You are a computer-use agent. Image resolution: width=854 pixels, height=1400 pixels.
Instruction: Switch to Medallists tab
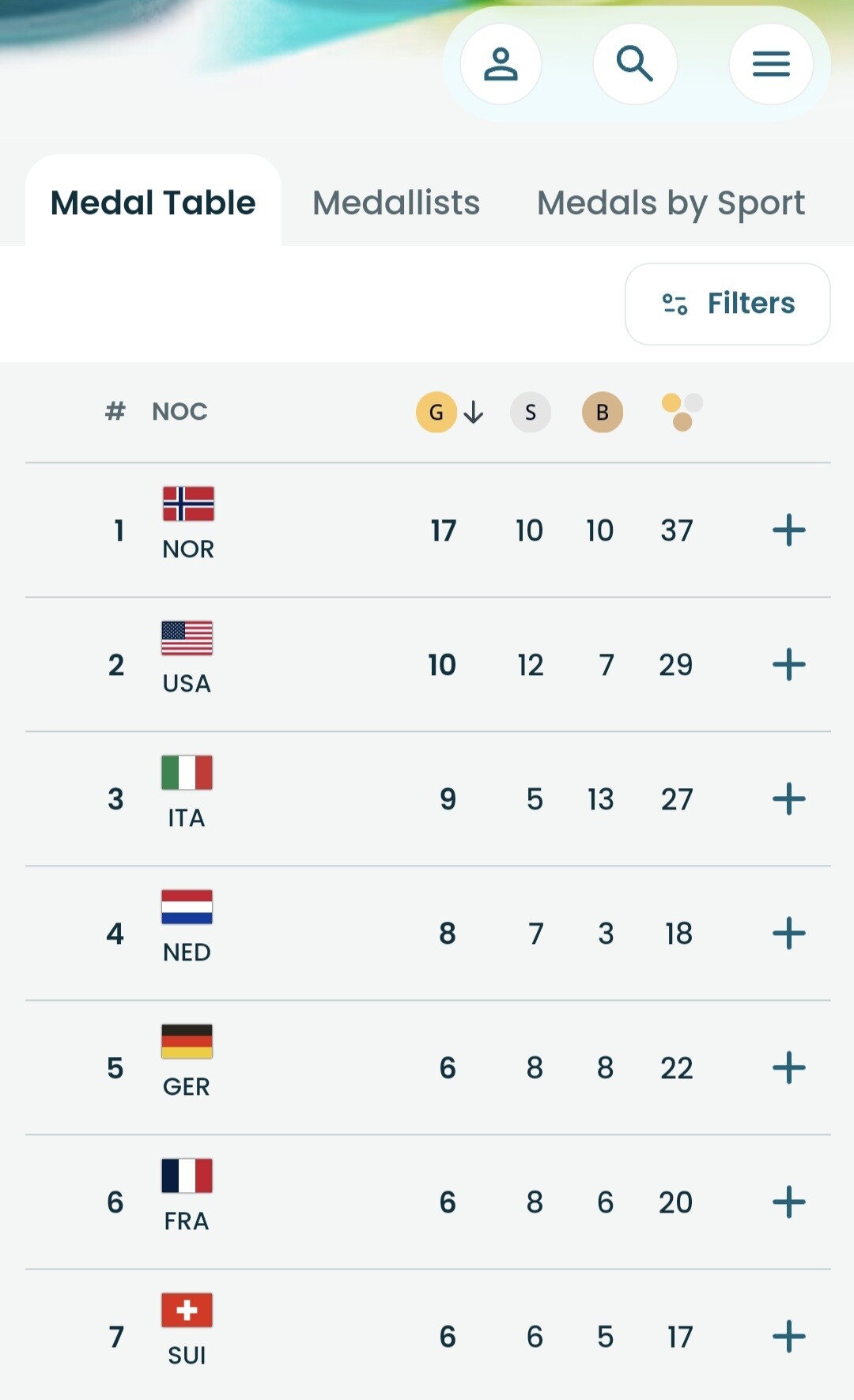pos(396,203)
